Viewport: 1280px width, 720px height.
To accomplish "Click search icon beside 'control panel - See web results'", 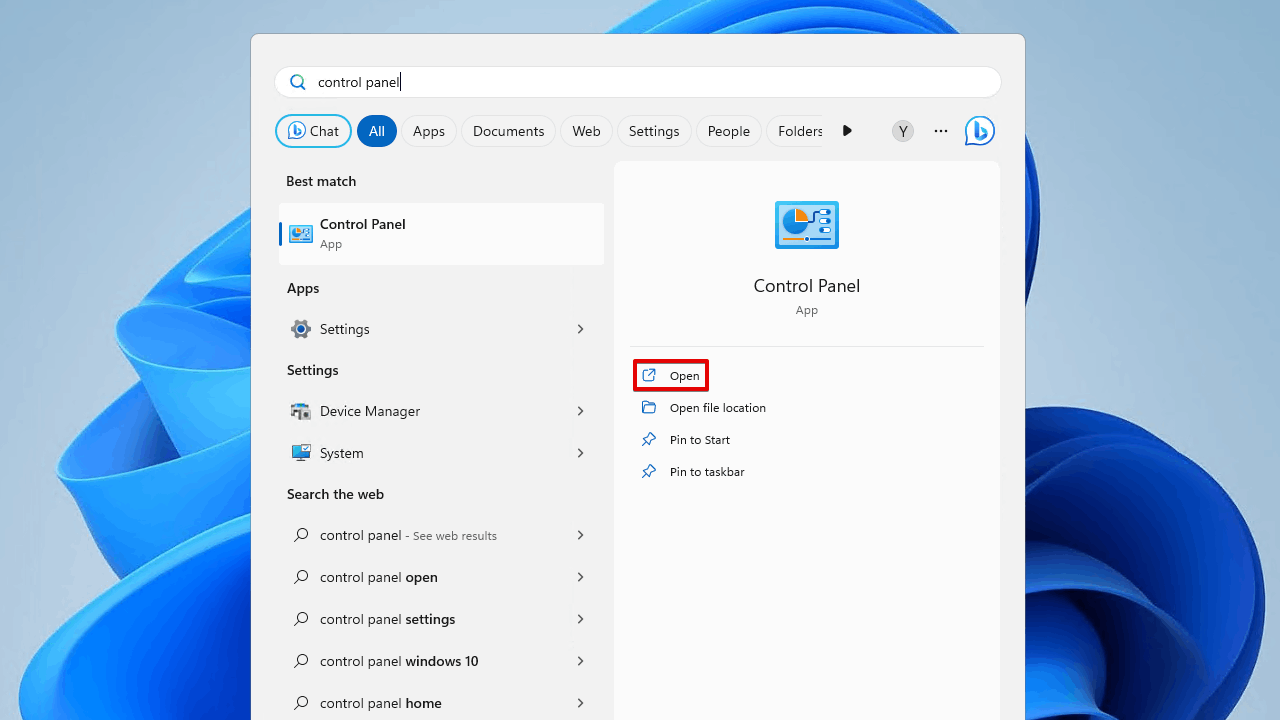I will click(x=300, y=535).
